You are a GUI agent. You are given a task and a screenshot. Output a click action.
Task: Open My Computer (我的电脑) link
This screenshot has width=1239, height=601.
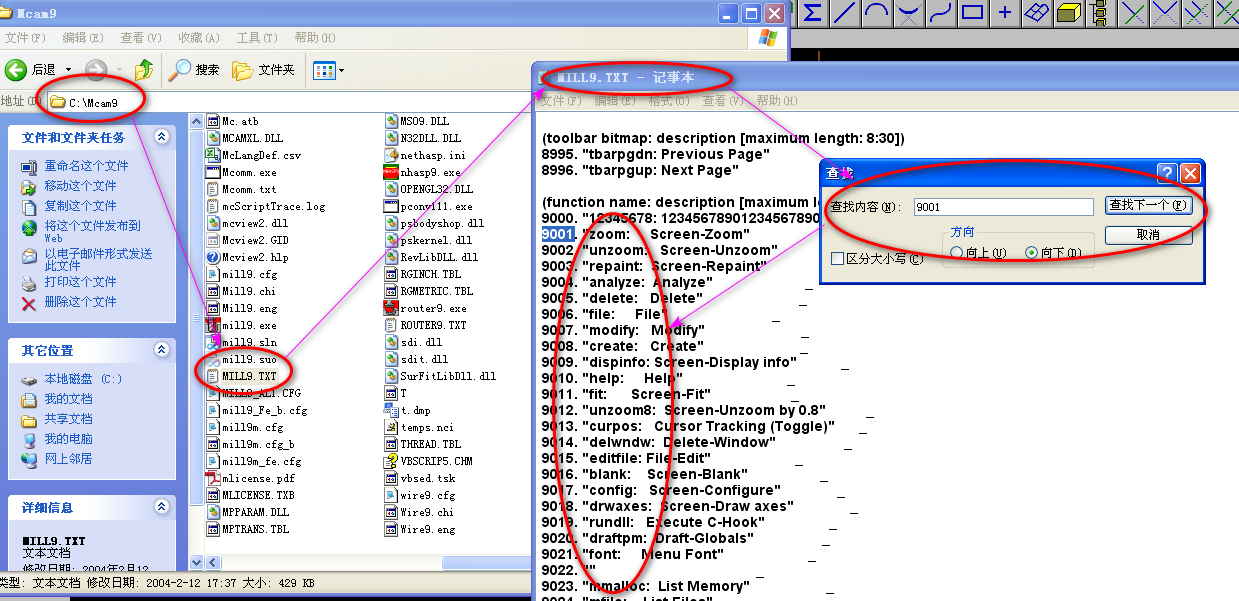[68, 439]
